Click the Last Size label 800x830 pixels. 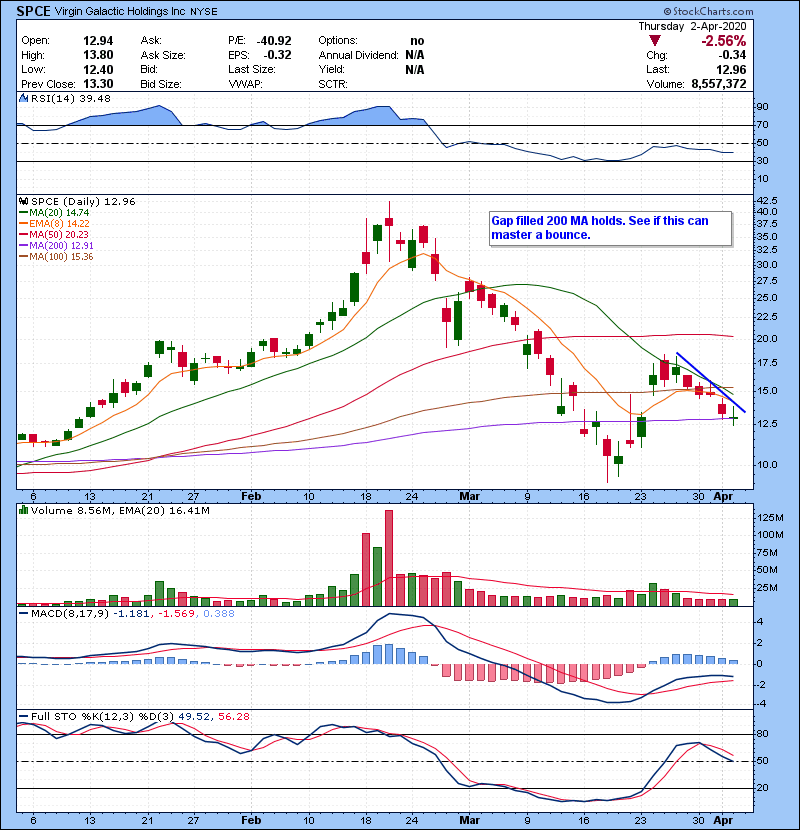coord(252,69)
